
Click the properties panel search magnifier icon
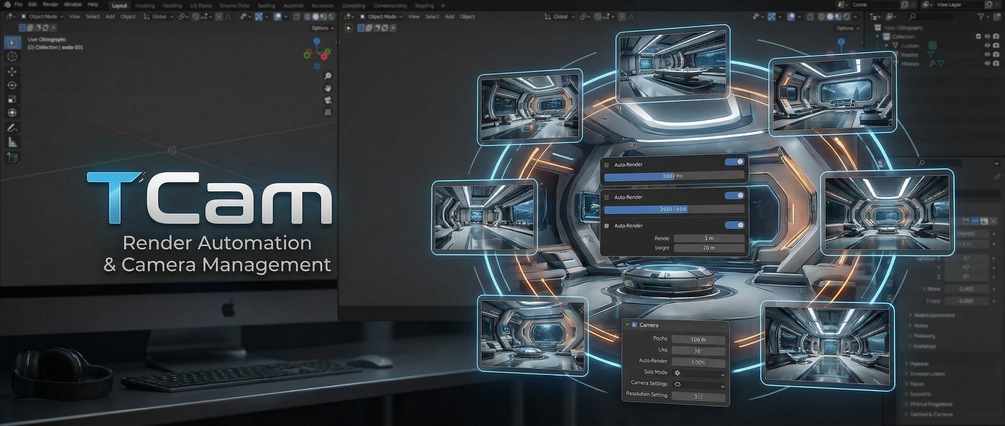coord(922,163)
